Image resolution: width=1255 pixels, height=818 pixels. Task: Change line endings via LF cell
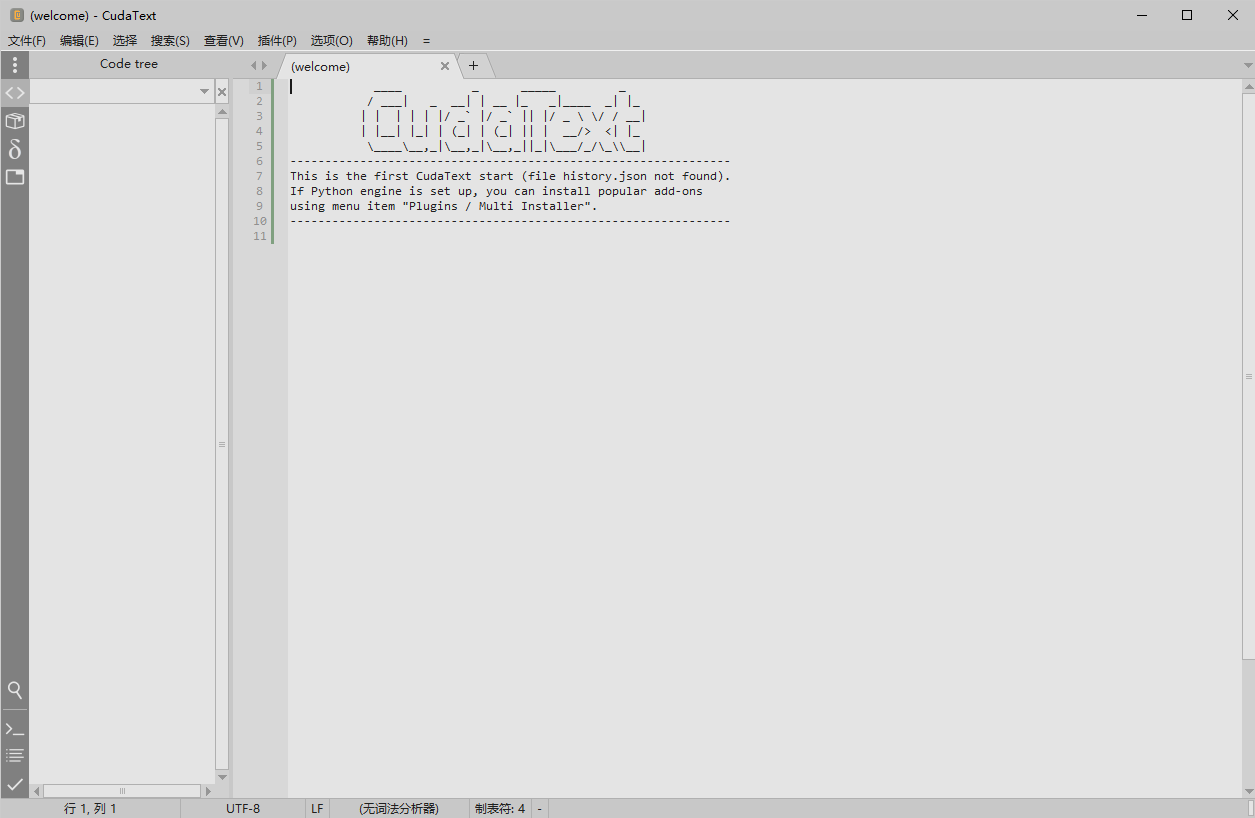click(x=317, y=808)
